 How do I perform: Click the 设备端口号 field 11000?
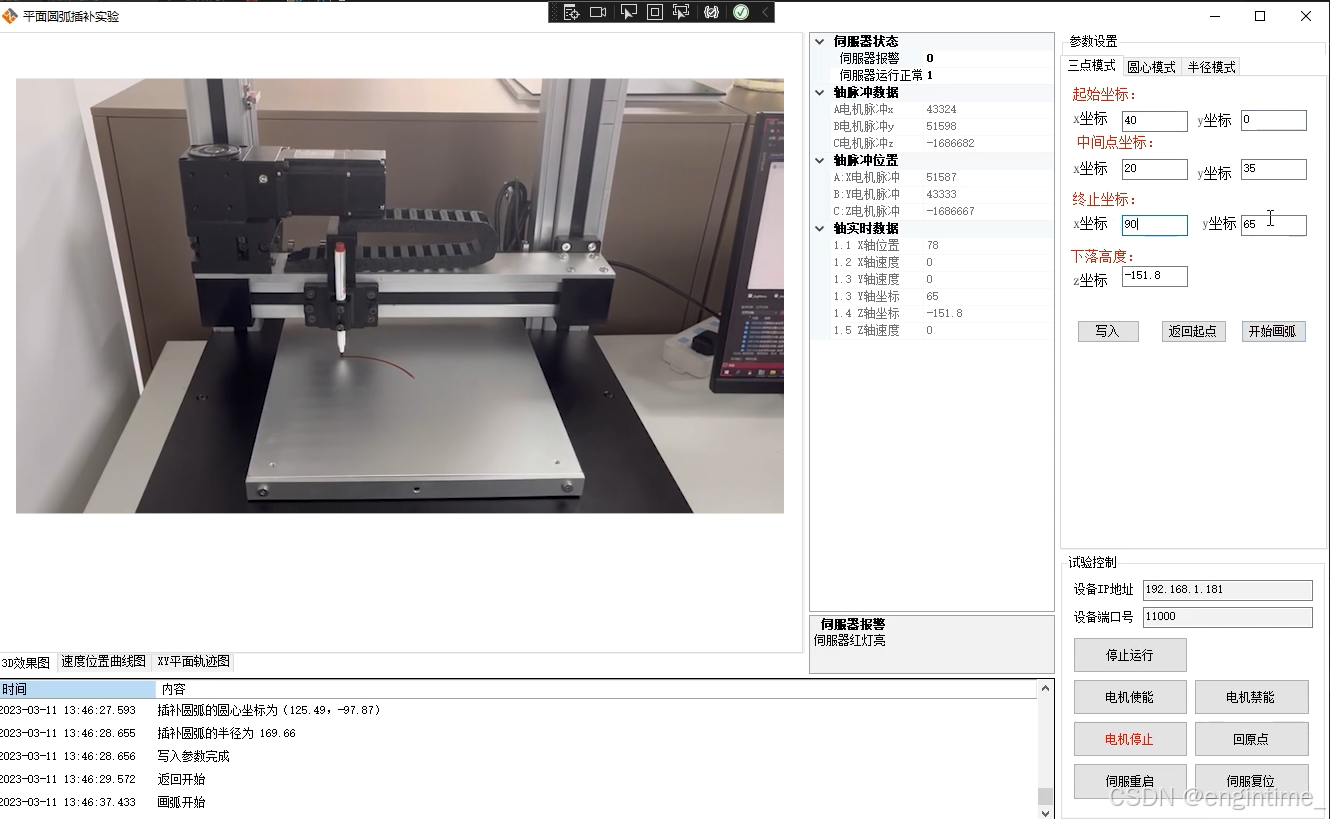coord(1227,617)
